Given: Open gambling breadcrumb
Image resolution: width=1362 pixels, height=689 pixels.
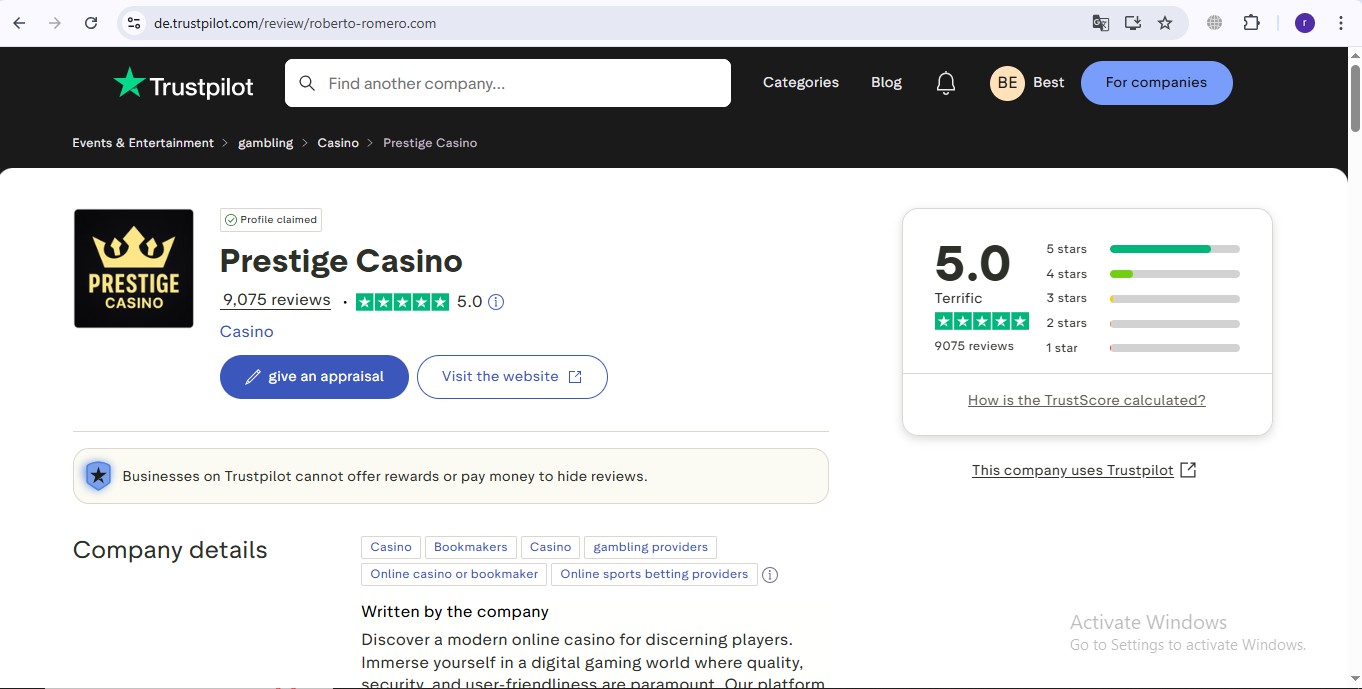Looking at the screenshot, I should pos(266,143).
